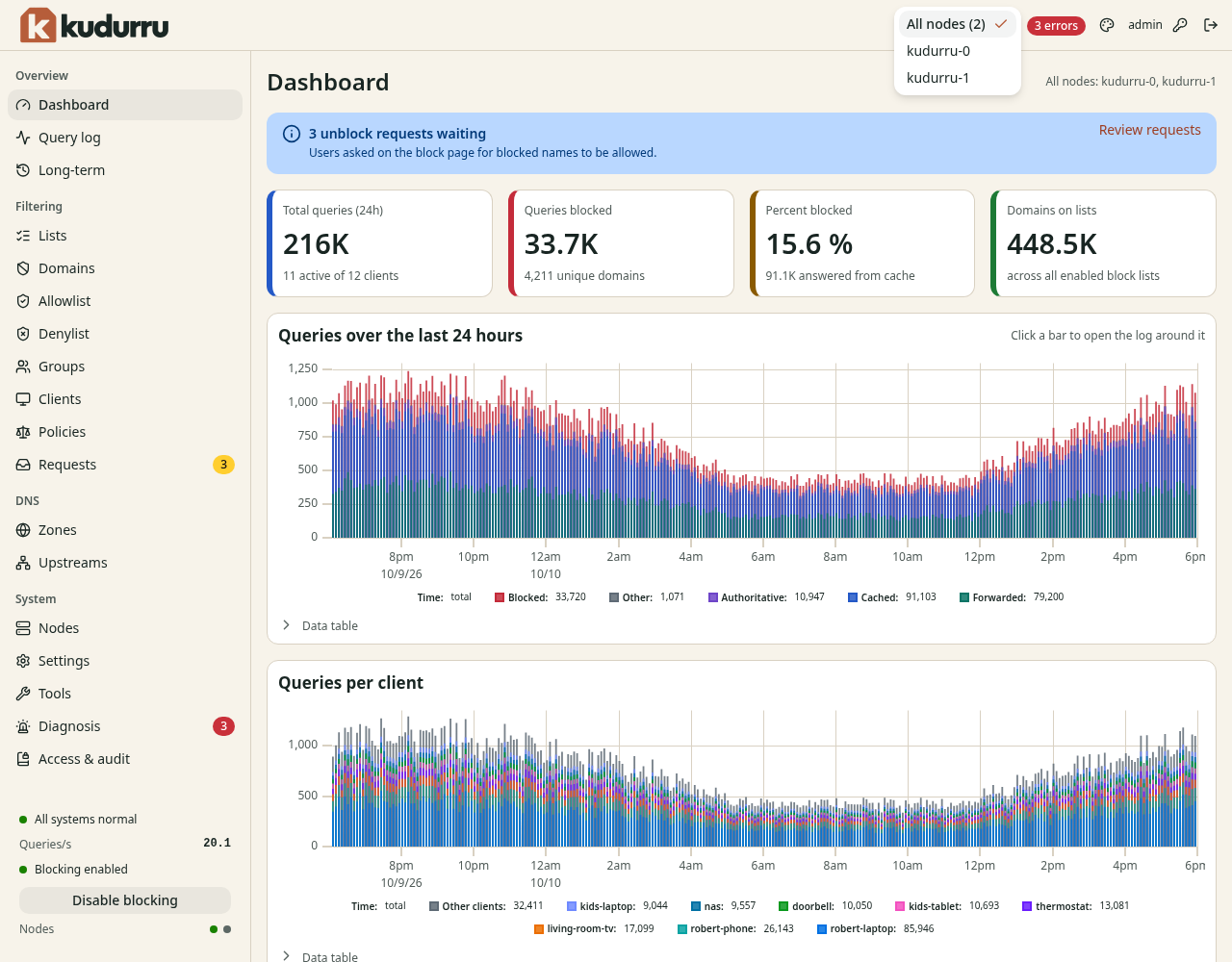Click the Tools wrench icon

[23, 694]
